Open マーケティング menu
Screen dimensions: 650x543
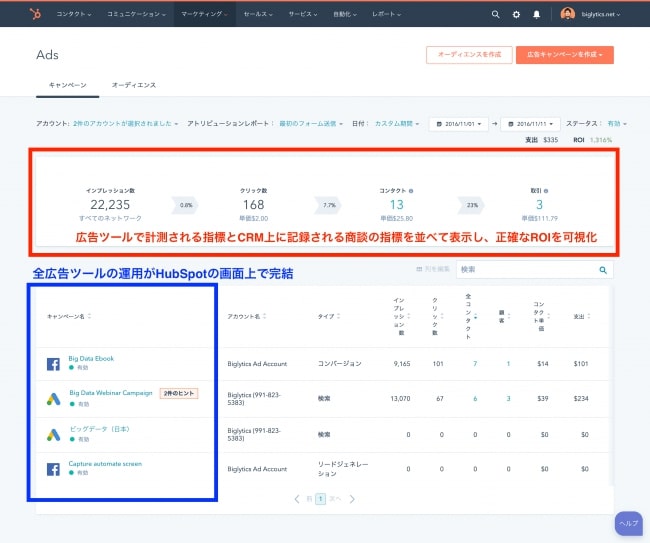[x=204, y=14]
